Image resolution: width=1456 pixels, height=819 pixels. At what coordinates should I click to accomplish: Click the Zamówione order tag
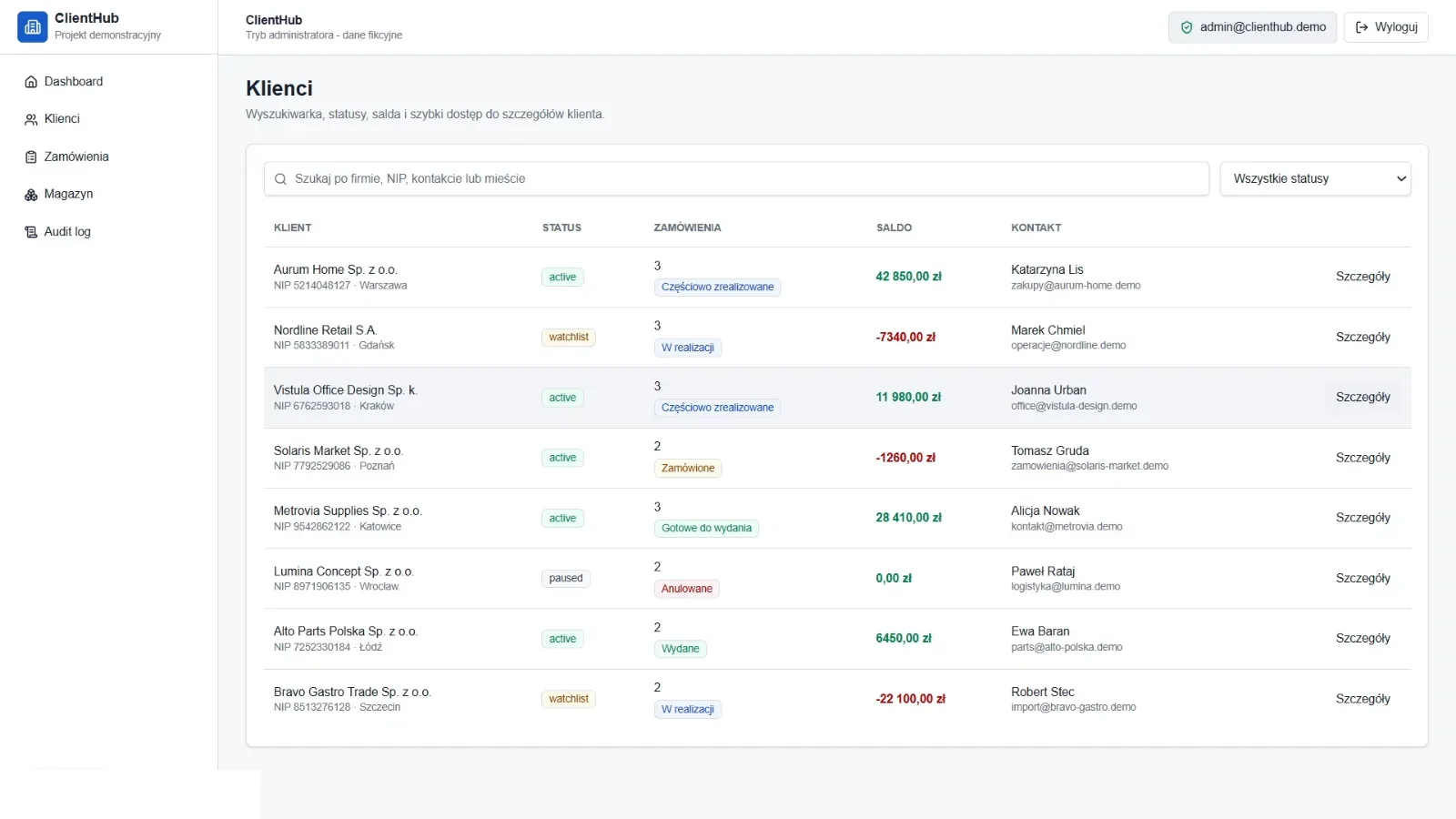click(x=688, y=469)
